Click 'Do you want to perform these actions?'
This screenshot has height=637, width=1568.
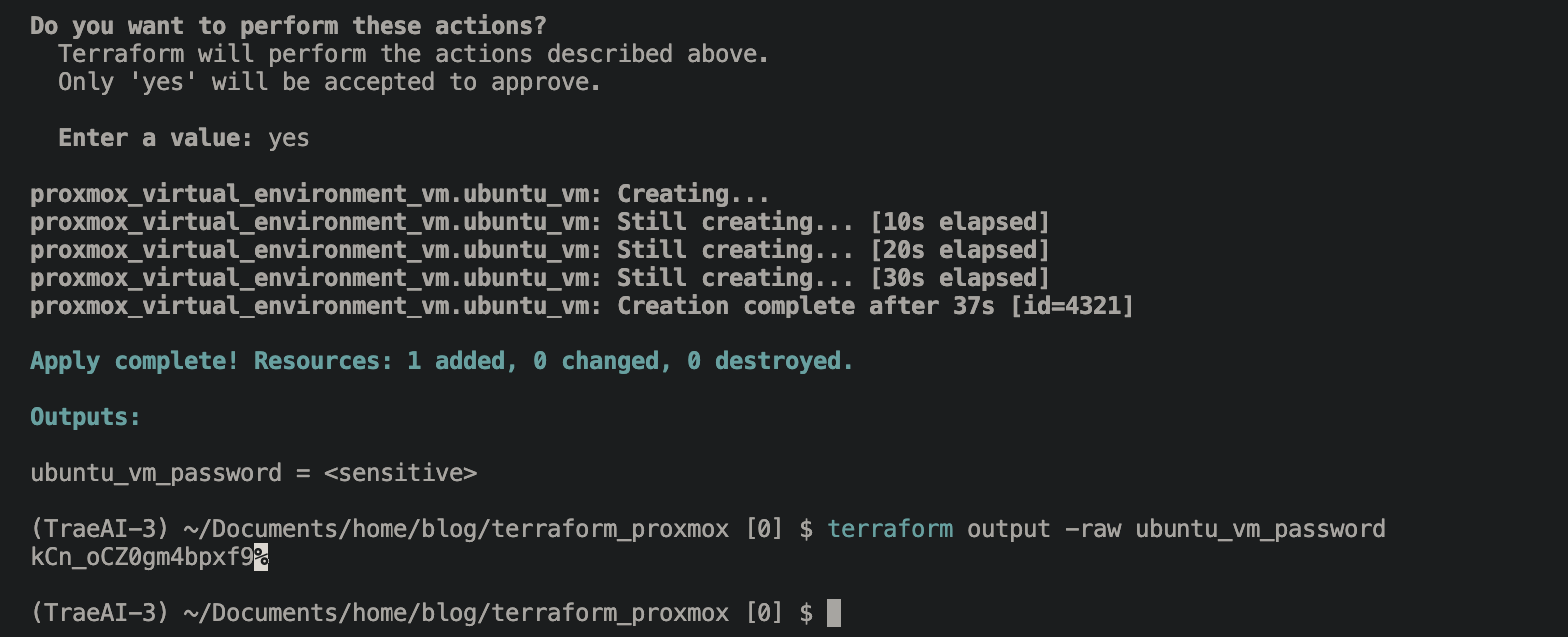(289, 26)
